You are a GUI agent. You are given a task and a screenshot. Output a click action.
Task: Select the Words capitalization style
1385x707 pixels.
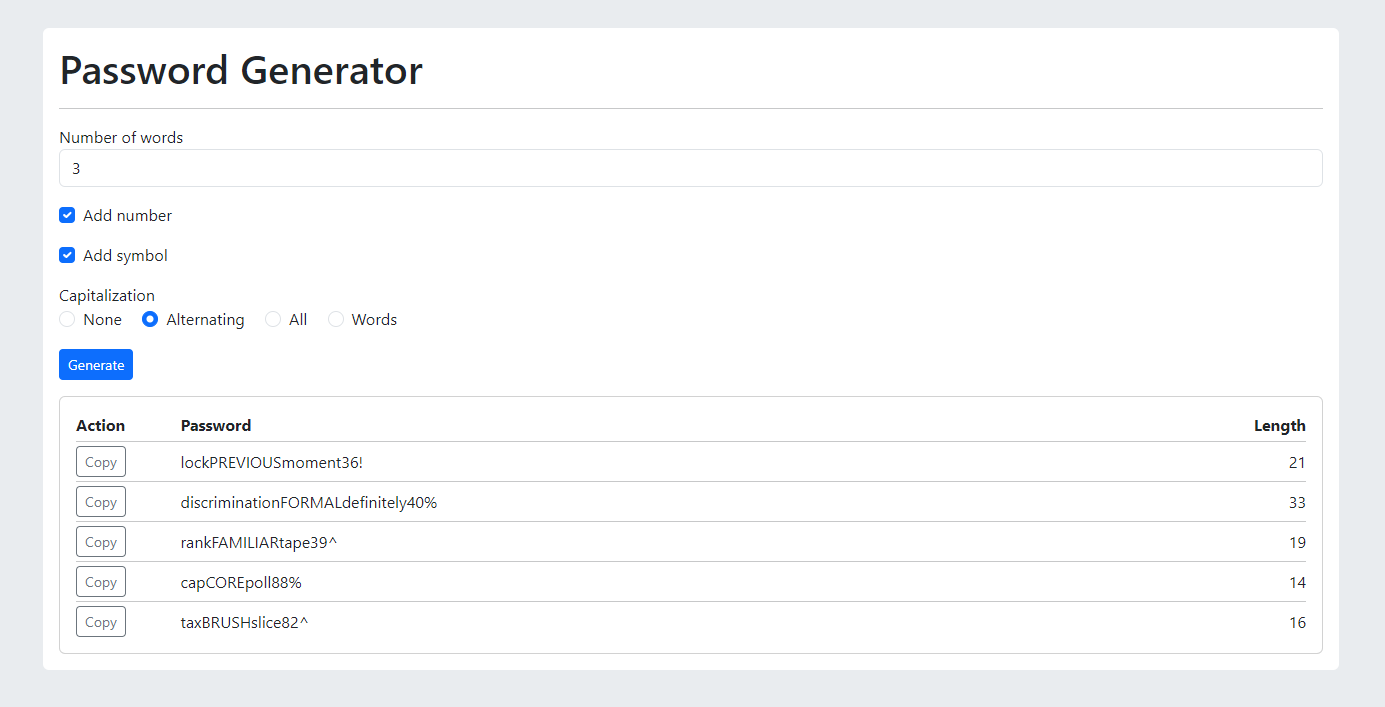[336, 319]
